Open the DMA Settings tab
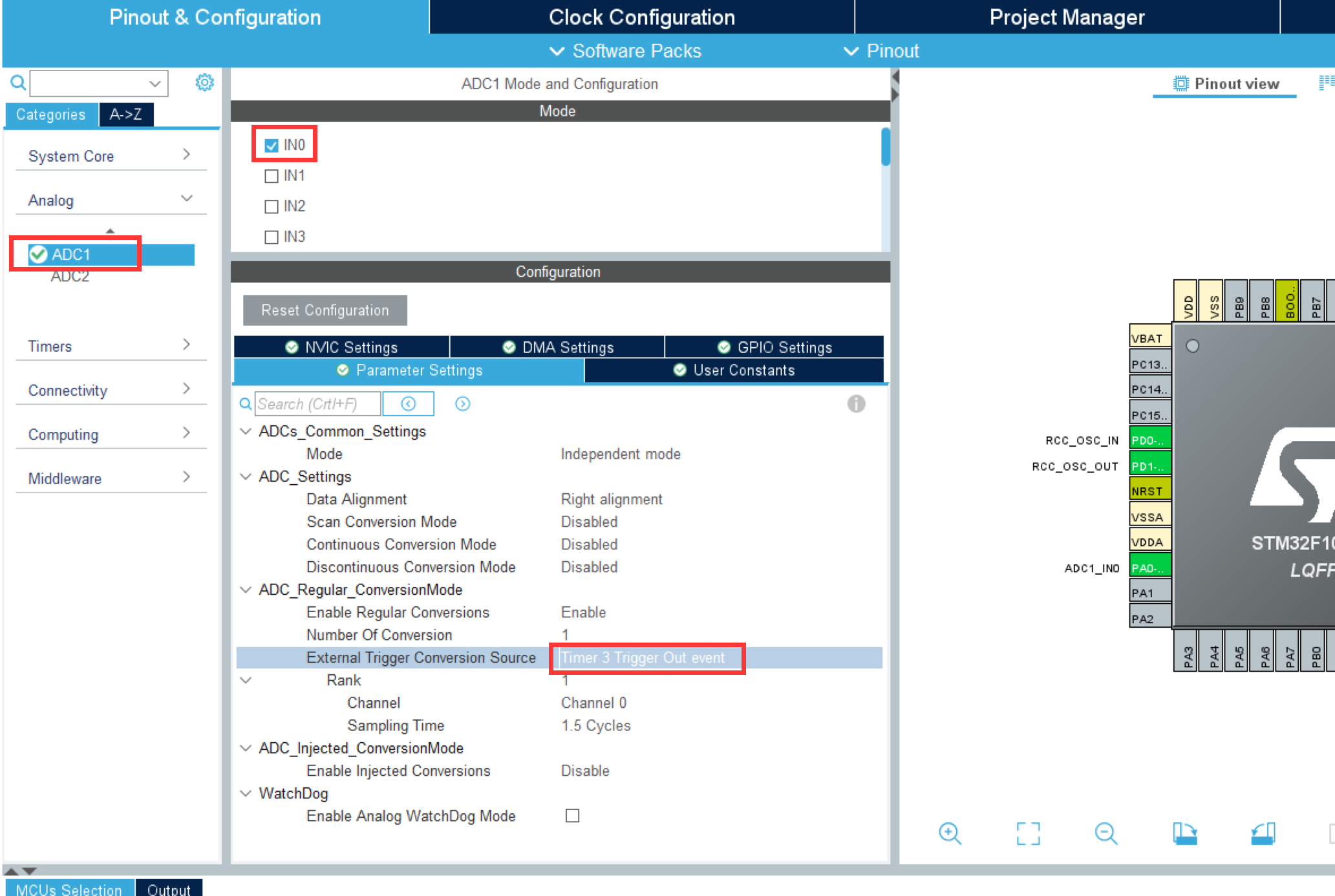The height and width of the screenshot is (896, 1335). (558, 347)
